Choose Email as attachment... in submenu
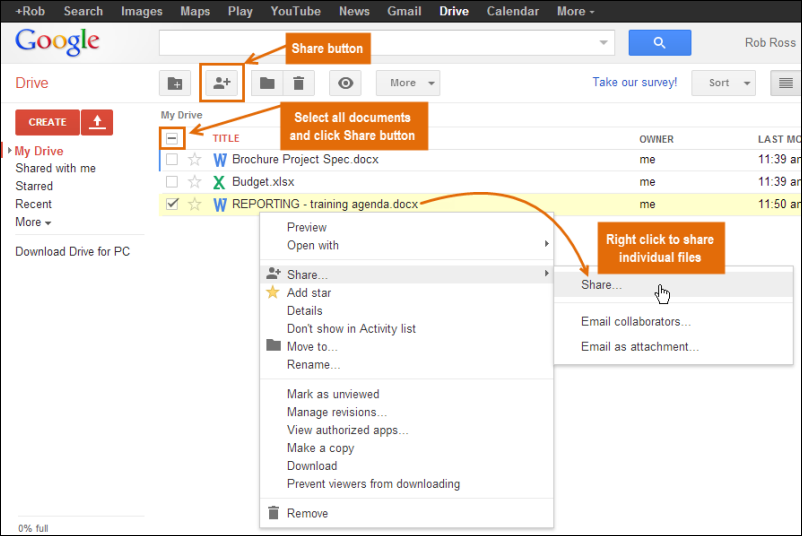Viewport: 802px width, 536px height. [x=640, y=346]
